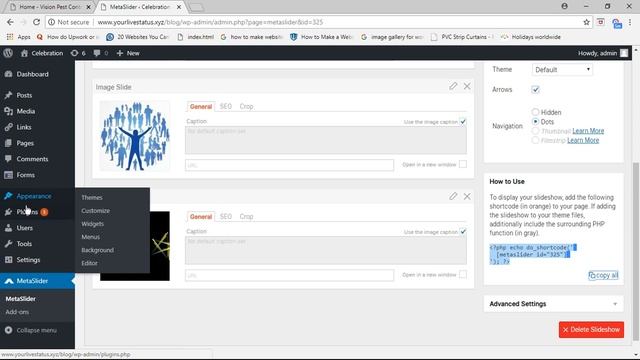Enable open in new window, first slide
The width and height of the screenshot is (640, 360).
coord(463,164)
